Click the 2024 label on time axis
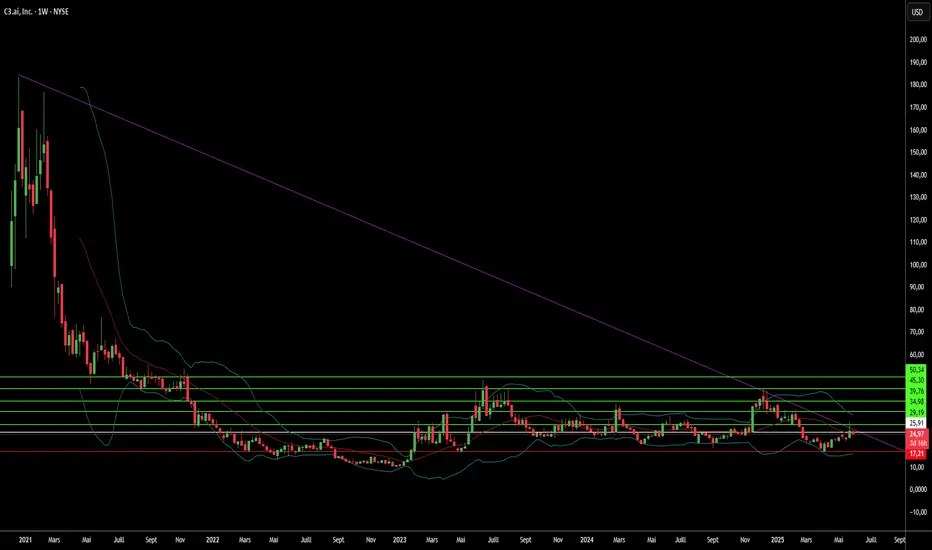The image size is (932, 550). pyautogui.click(x=587, y=540)
